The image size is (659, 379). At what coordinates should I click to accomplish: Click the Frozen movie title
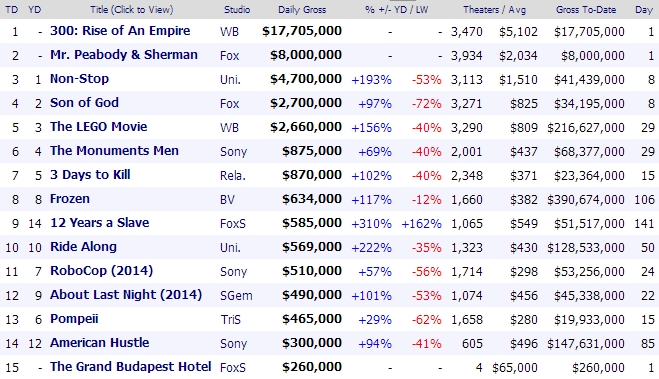(x=70, y=198)
